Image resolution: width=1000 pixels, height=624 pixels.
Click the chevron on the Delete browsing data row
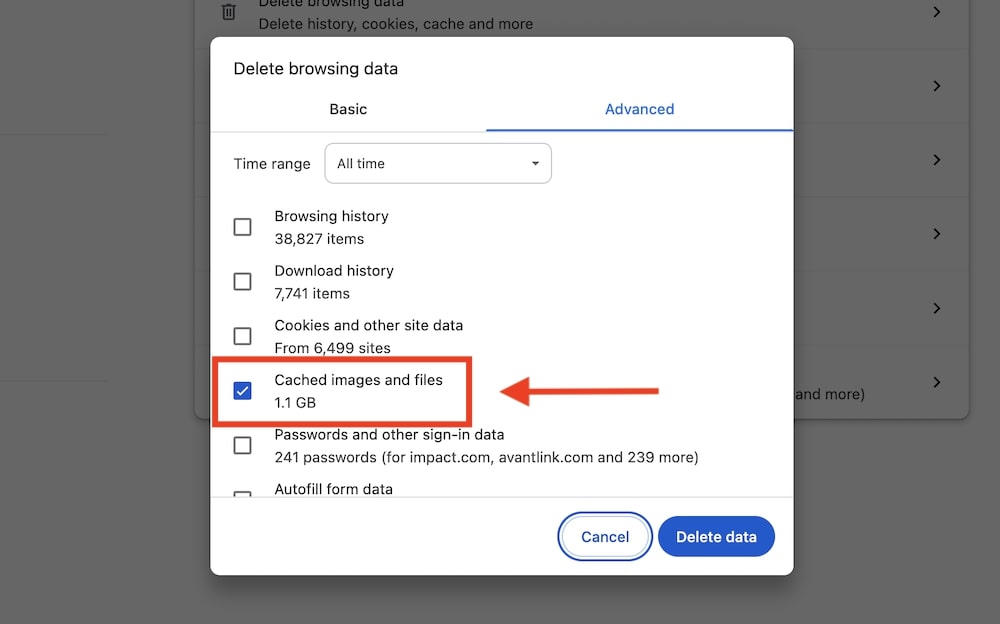(x=937, y=12)
